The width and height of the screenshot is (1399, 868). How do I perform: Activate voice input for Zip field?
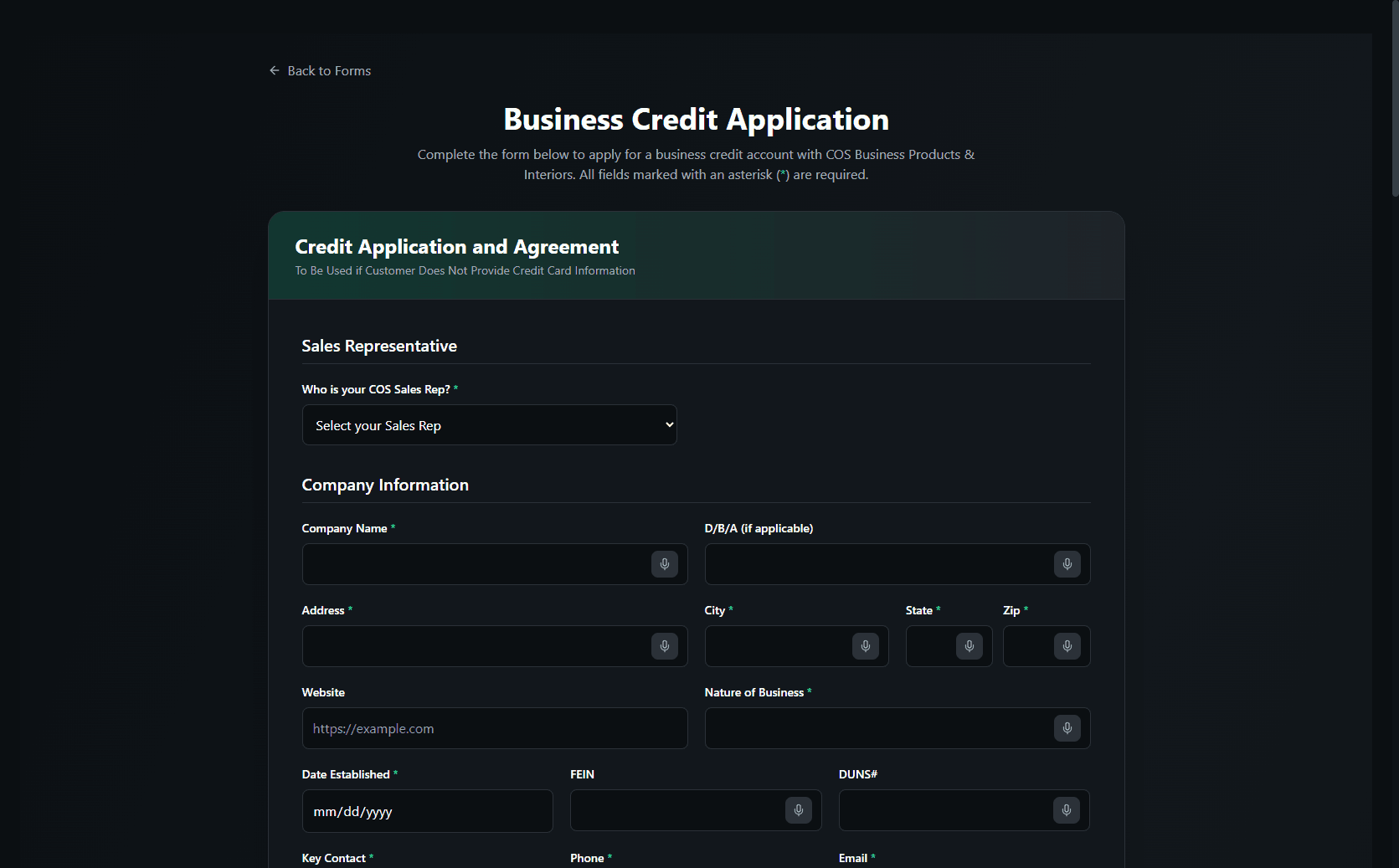click(1067, 646)
